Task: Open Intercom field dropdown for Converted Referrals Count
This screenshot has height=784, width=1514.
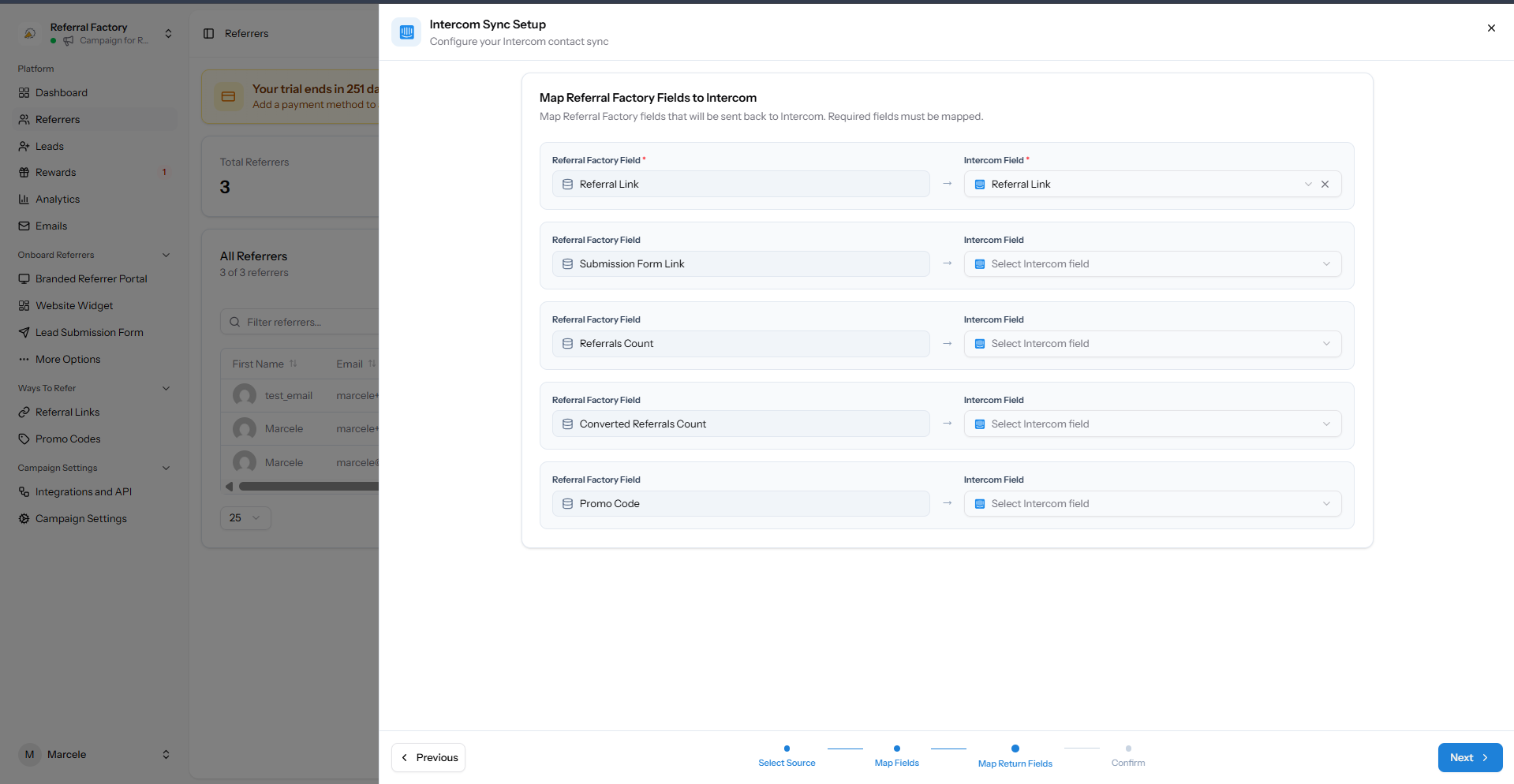Action: click(x=1153, y=424)
